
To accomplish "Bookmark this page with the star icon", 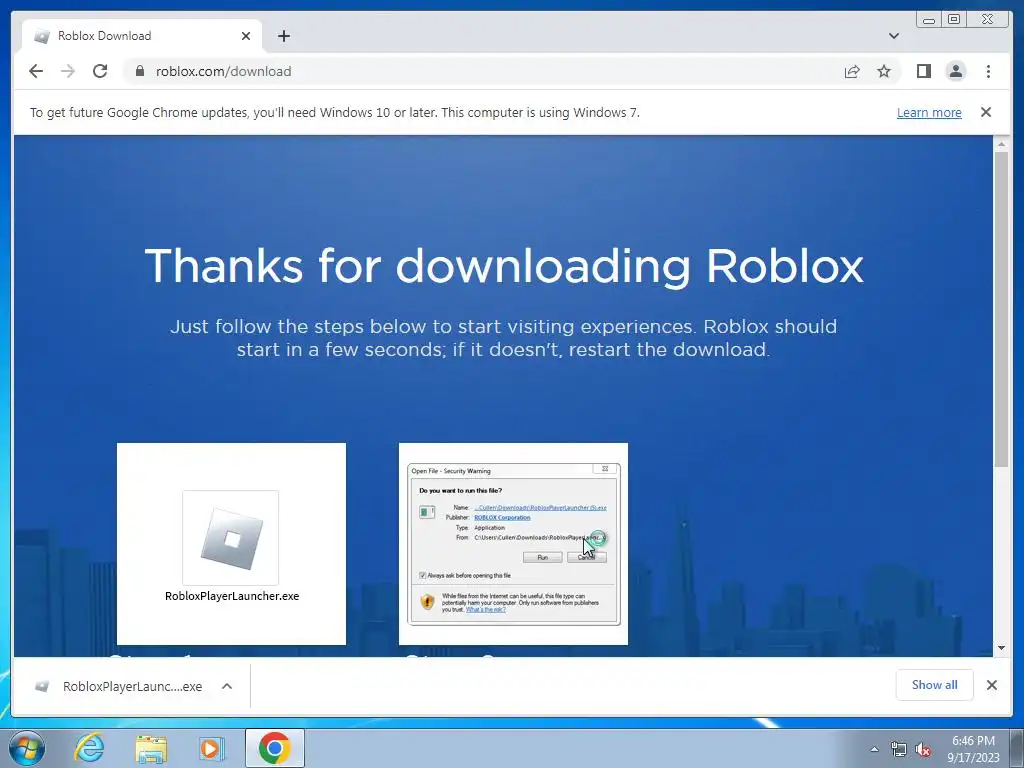I will point(884,71).
